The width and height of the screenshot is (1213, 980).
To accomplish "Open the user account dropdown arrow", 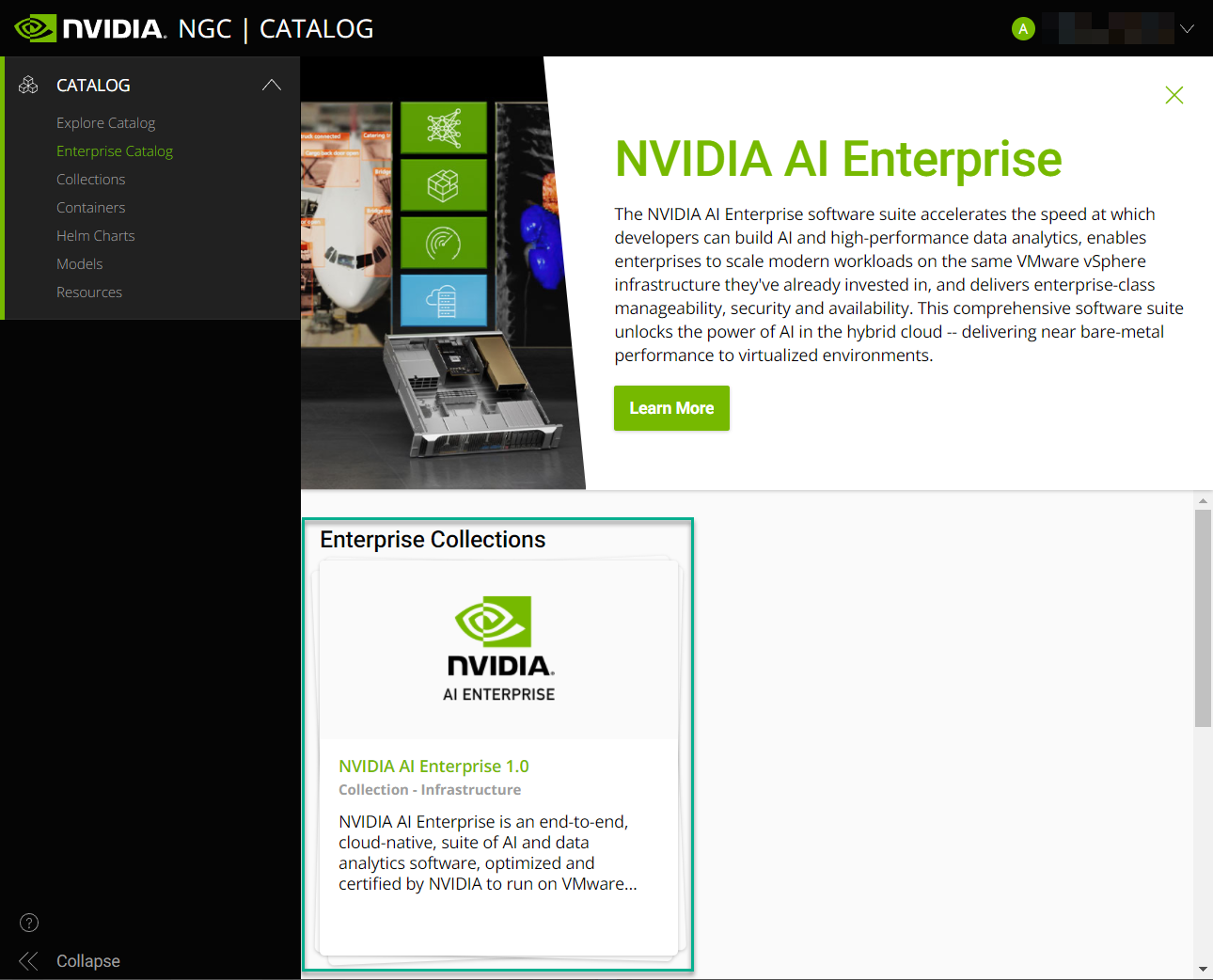I will click(1187, 29).
